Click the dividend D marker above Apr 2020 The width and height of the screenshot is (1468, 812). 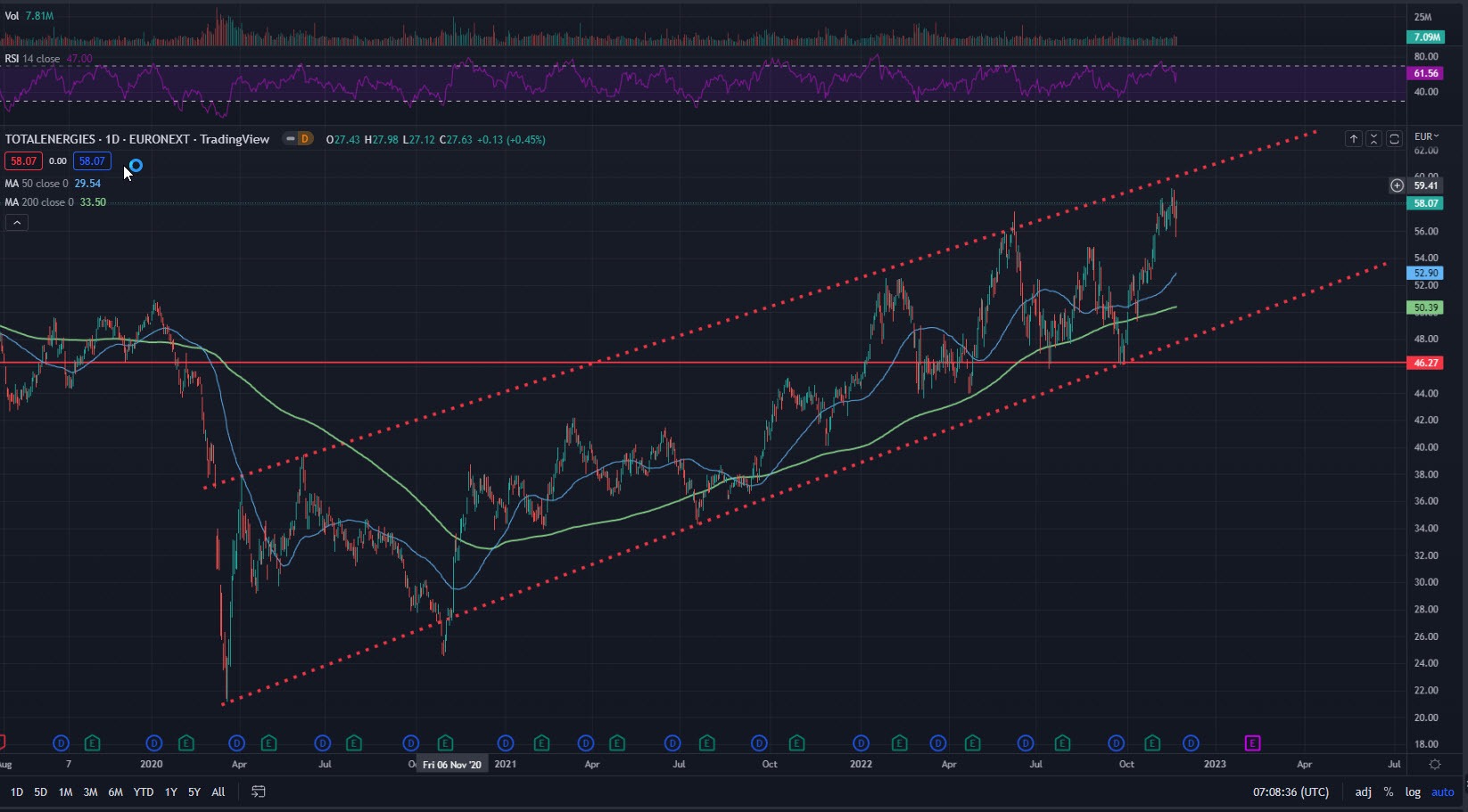[x=237, y=742]
